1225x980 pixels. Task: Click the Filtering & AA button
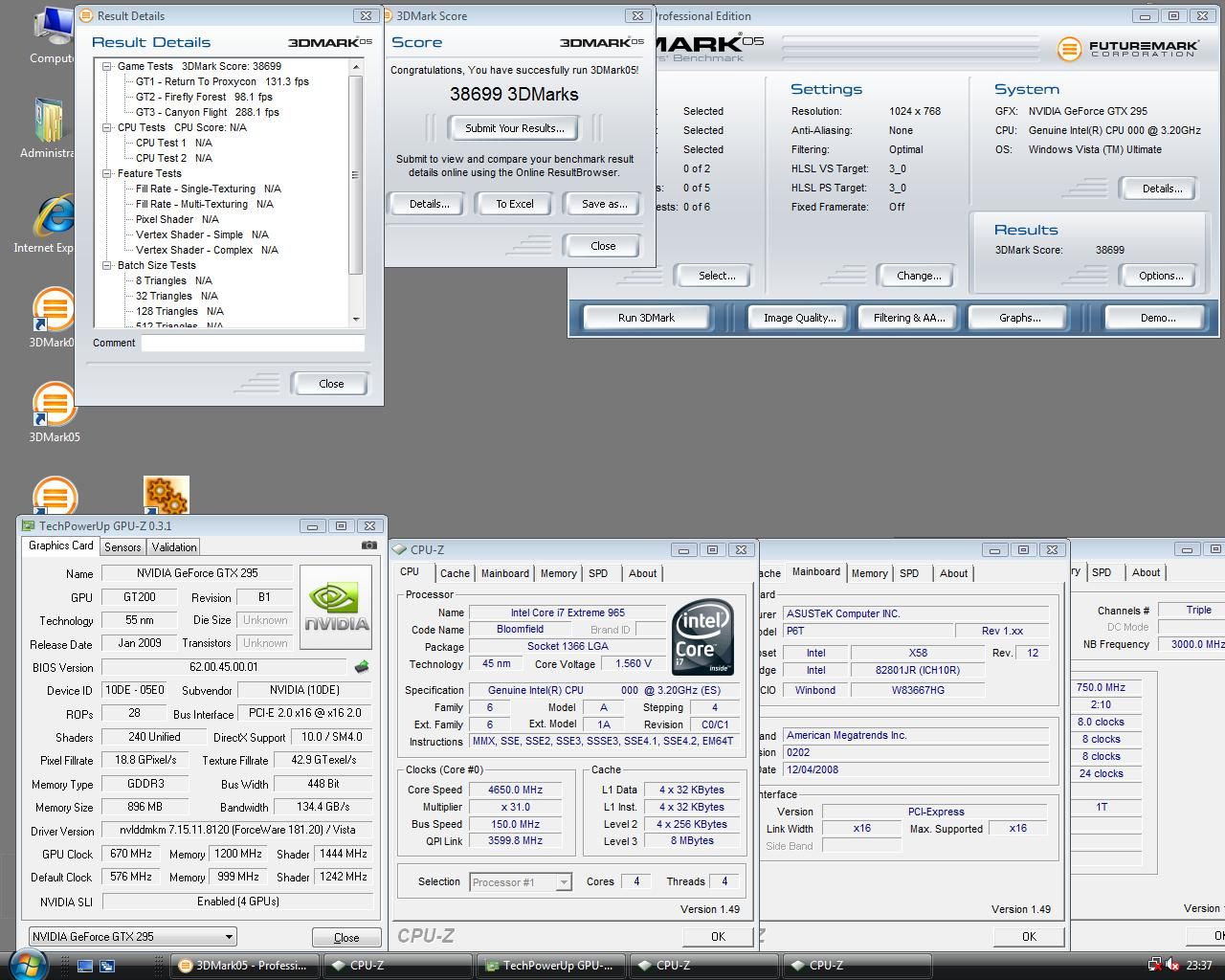click(x=908, y=318)
